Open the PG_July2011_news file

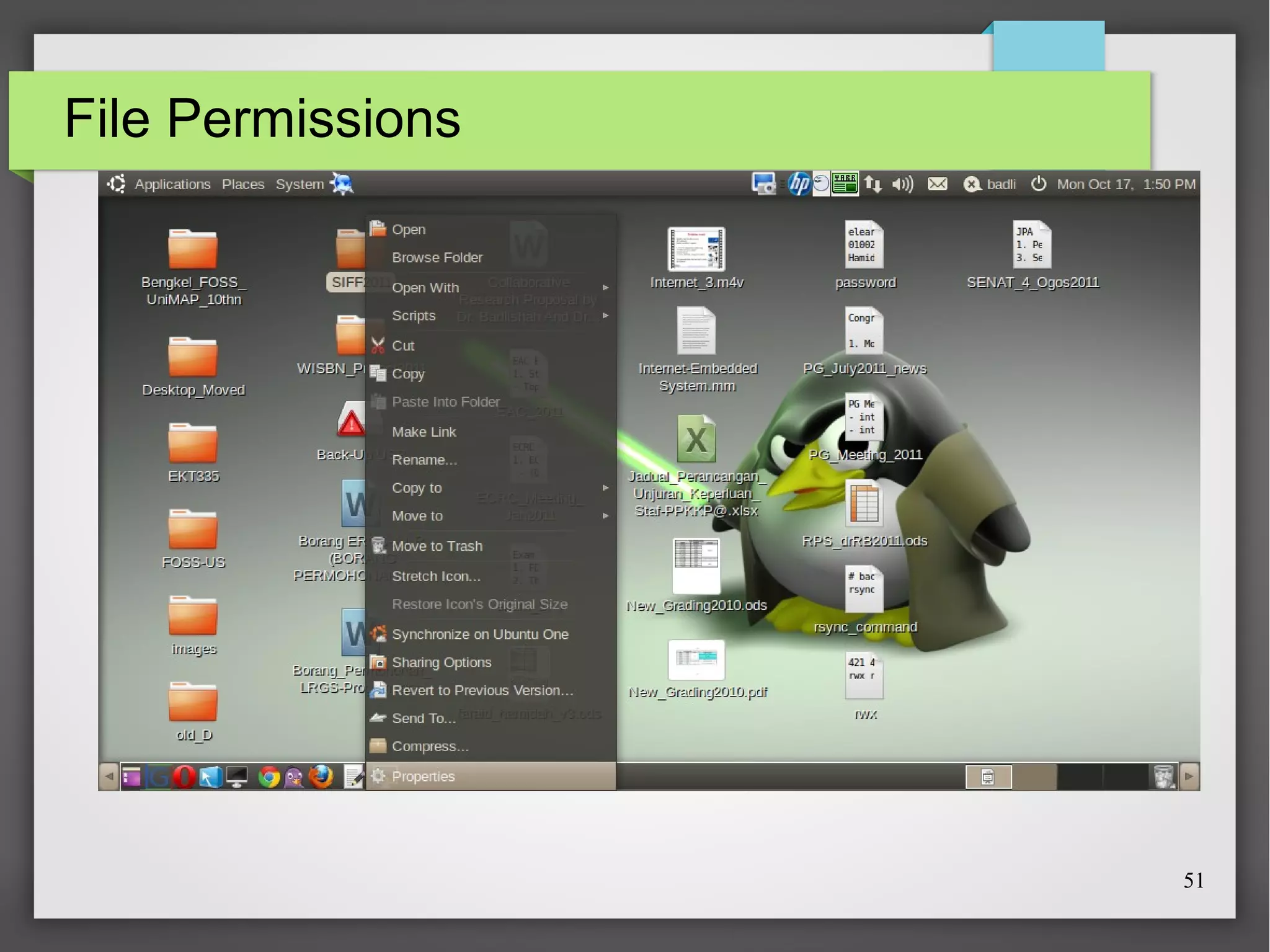tap(864, 331)
